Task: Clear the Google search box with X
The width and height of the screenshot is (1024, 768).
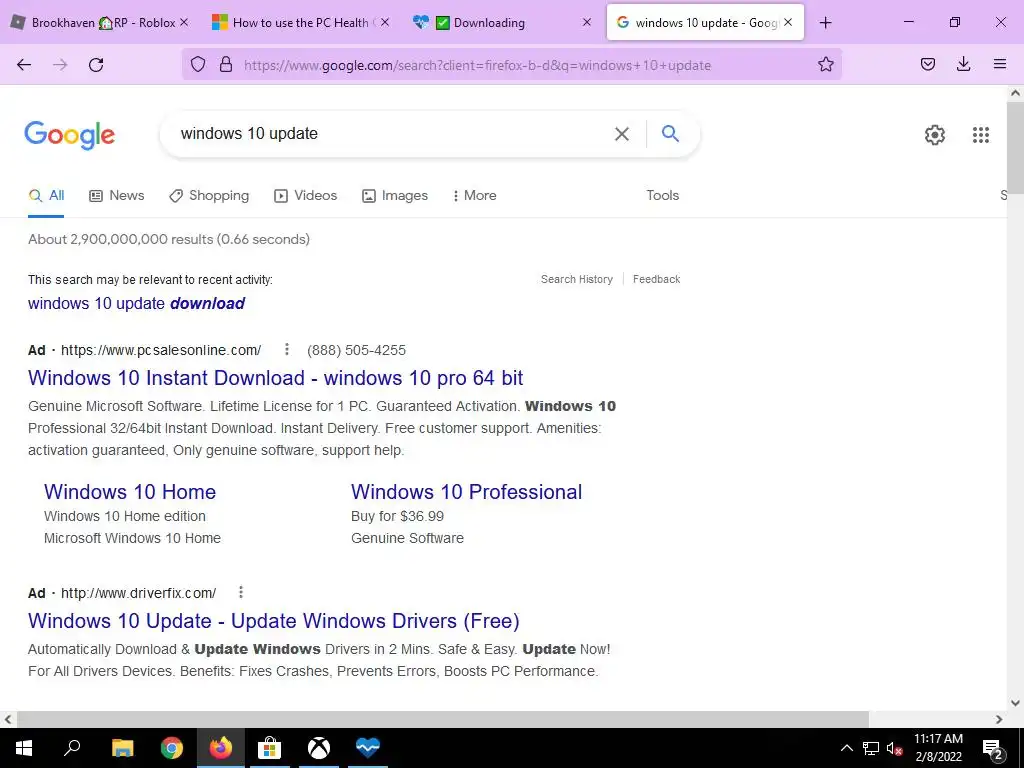Action: pyautogui.click(x=622, y=134)
